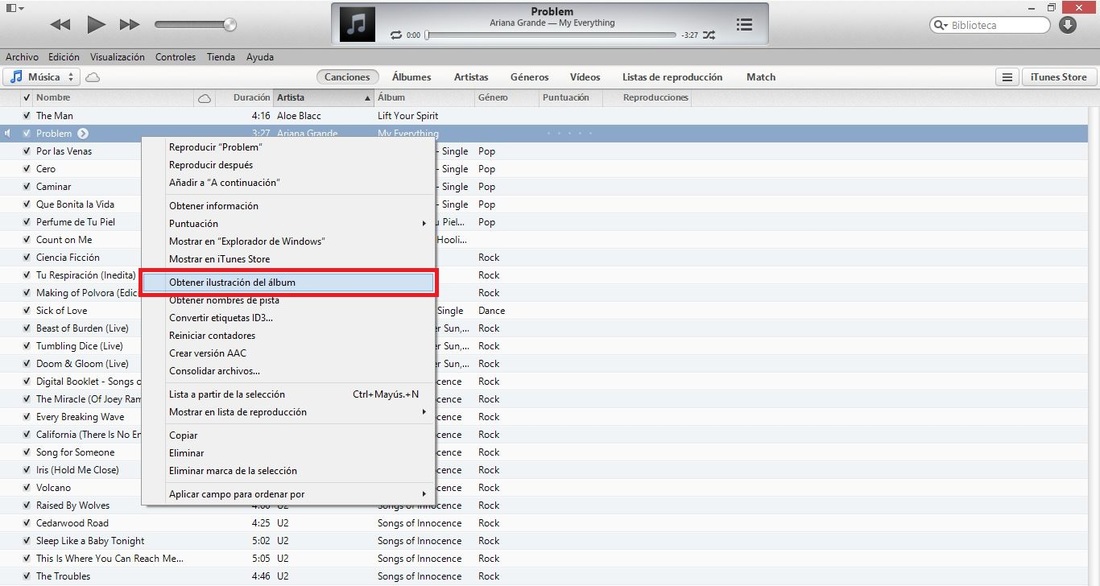Image resolution: width=1100 pixels, height=586 pixels.
Task: Uncheck the checkbox for Count on Me
Action: tap(27, 239)
